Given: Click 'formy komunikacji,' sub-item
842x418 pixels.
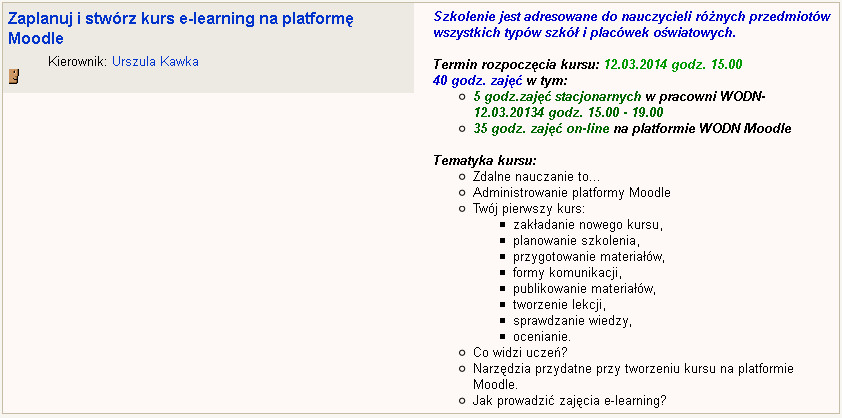Looking at the screenshot, I should click(x=567, y=272).
